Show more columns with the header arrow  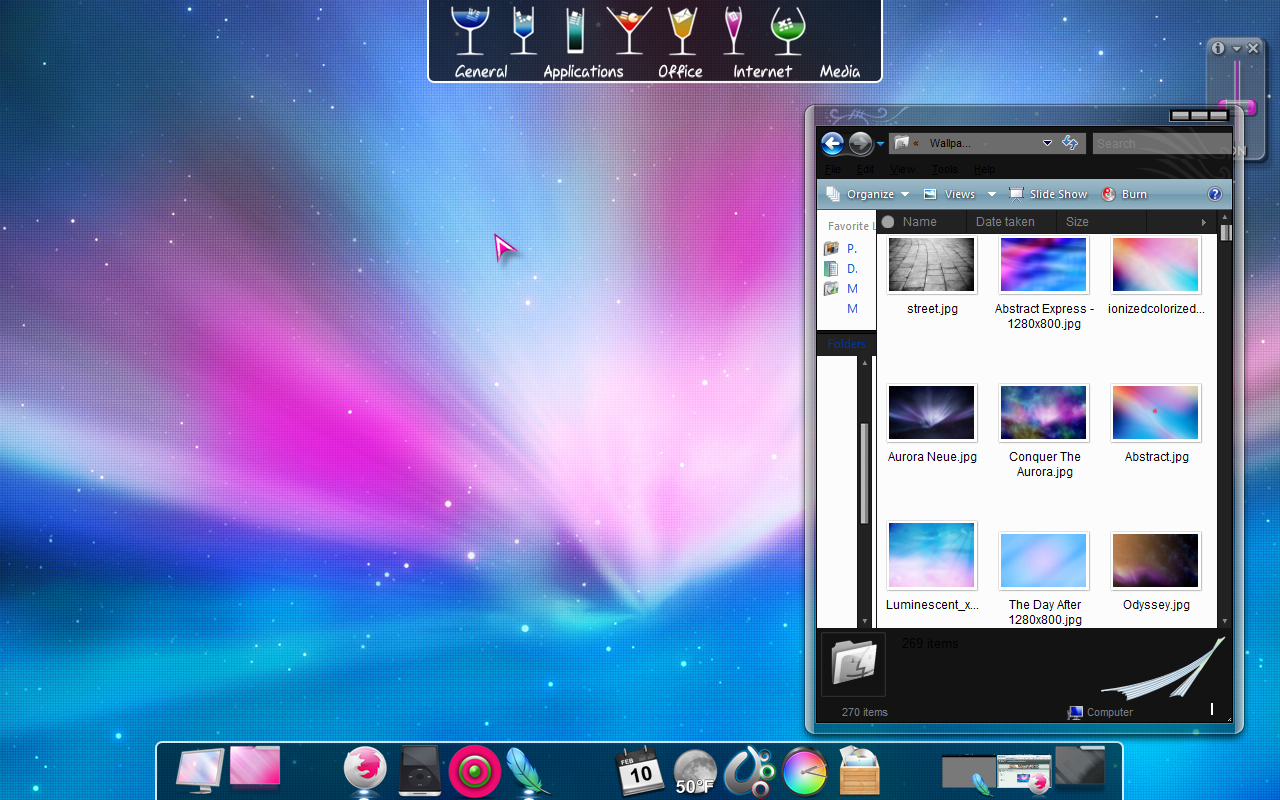[1204, 222]
